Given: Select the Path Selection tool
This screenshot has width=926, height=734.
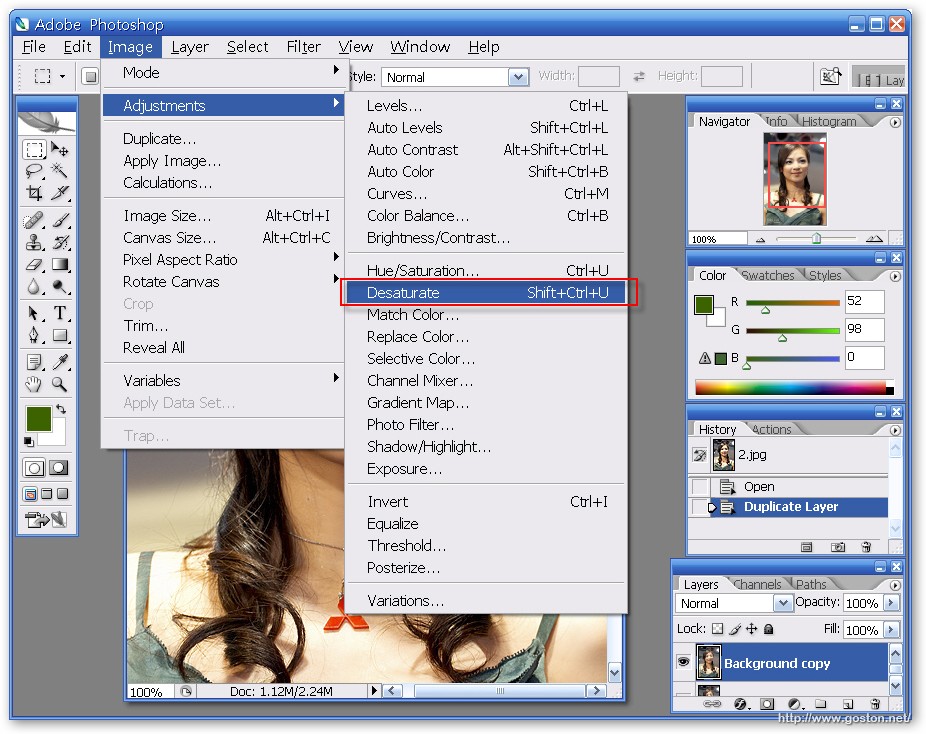Looking at the screenshot, I should tap(34, 313).
